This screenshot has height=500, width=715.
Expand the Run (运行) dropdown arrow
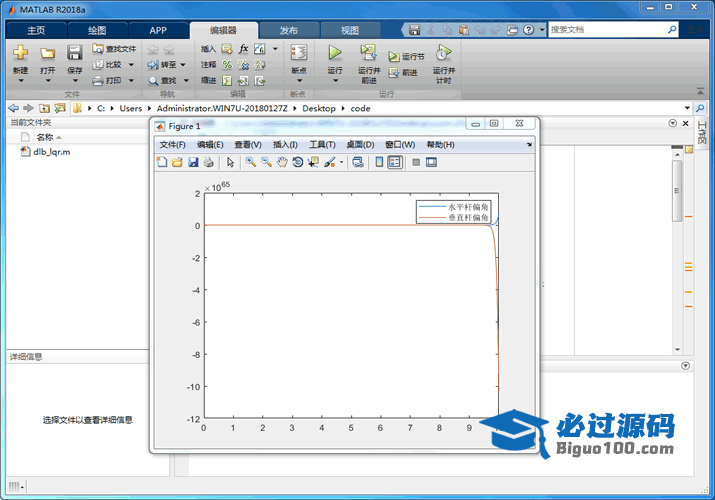tap(335, 81)
